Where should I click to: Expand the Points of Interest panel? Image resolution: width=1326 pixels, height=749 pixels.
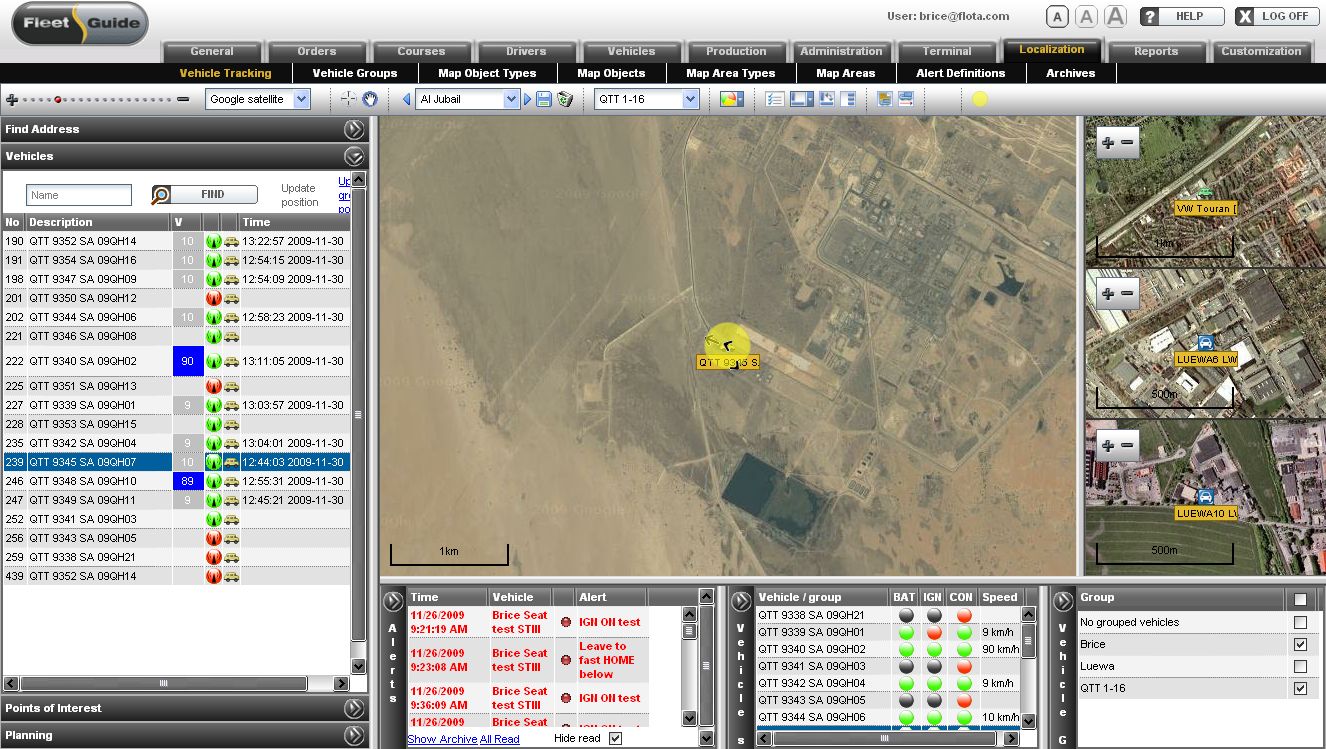coord(354,708)
